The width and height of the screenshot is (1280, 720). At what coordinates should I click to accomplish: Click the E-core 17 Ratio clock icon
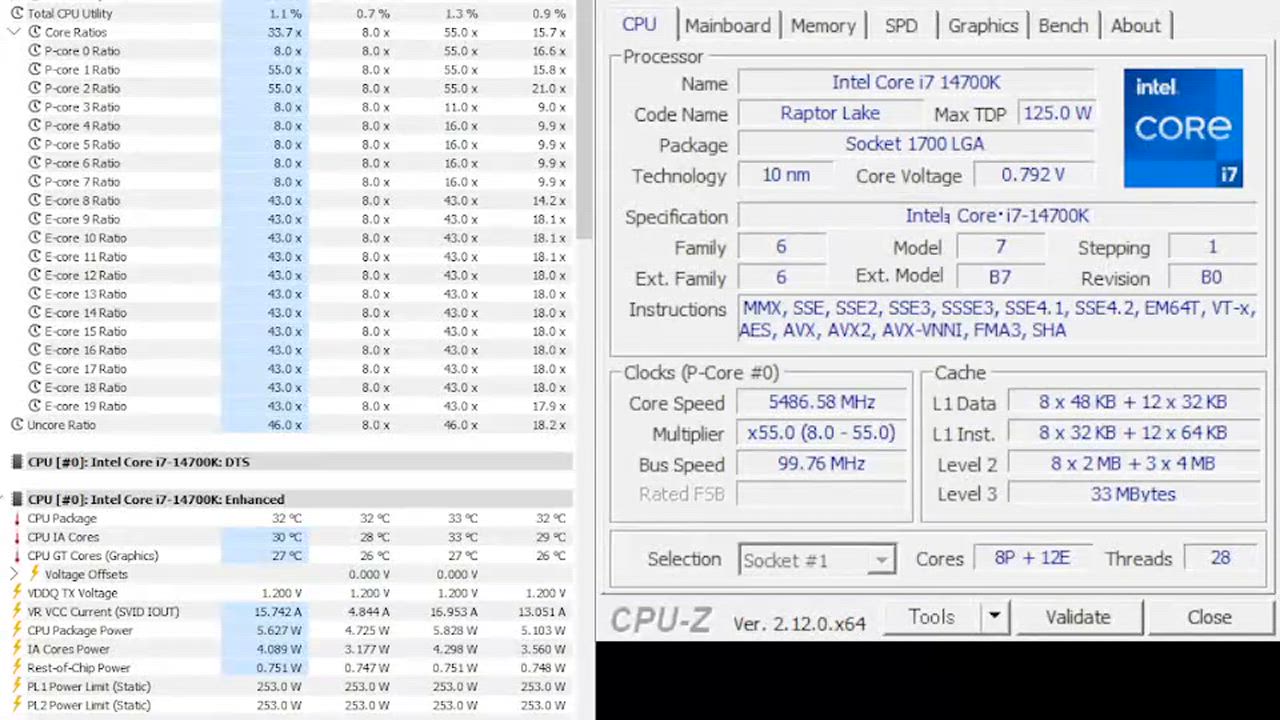[34, 368]
